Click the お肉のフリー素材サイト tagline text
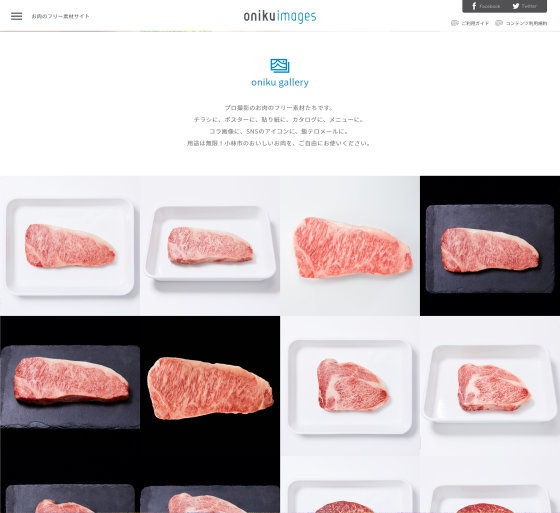 [61, 16]
